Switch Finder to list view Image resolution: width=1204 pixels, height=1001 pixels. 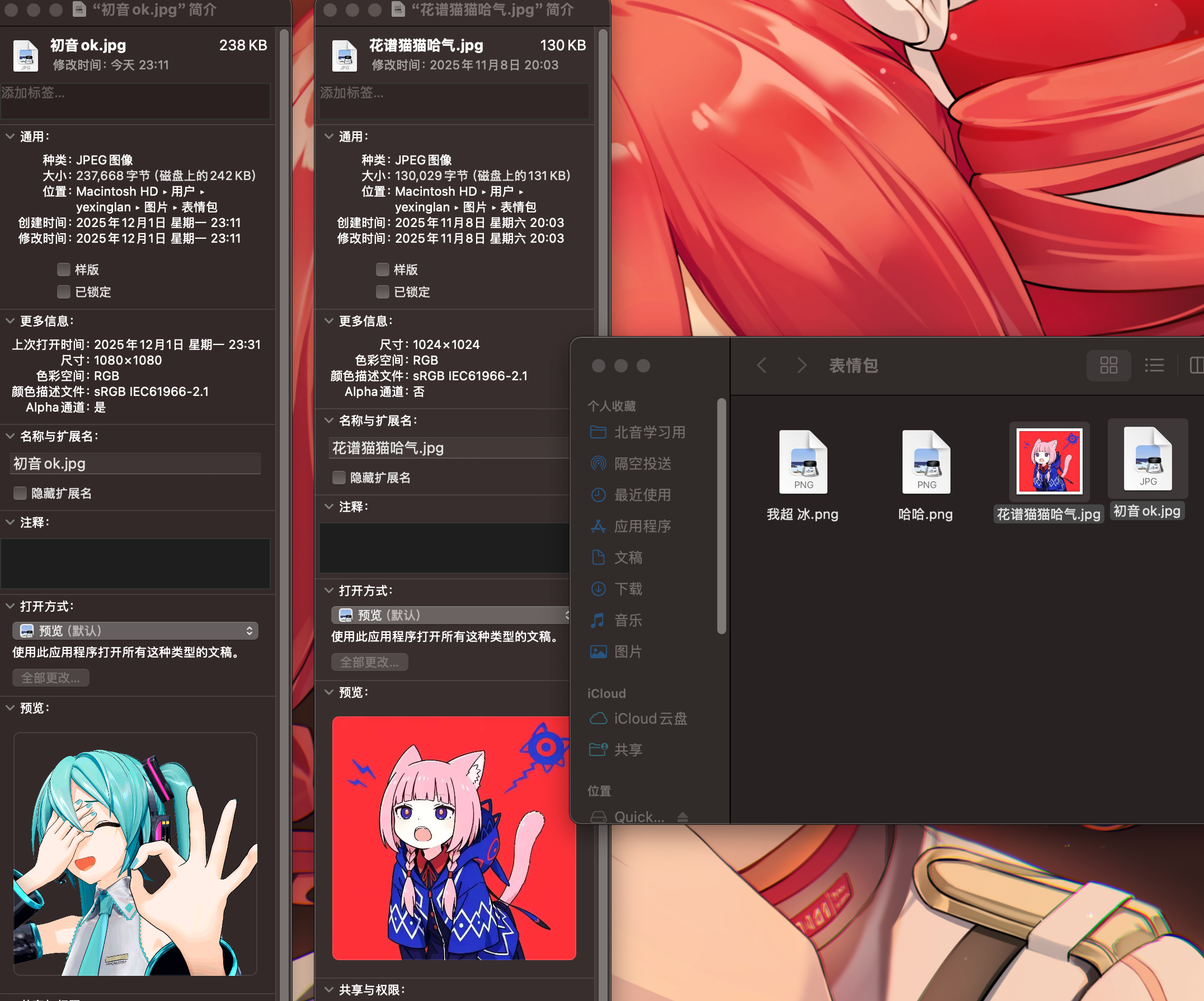pos(1154,365)
